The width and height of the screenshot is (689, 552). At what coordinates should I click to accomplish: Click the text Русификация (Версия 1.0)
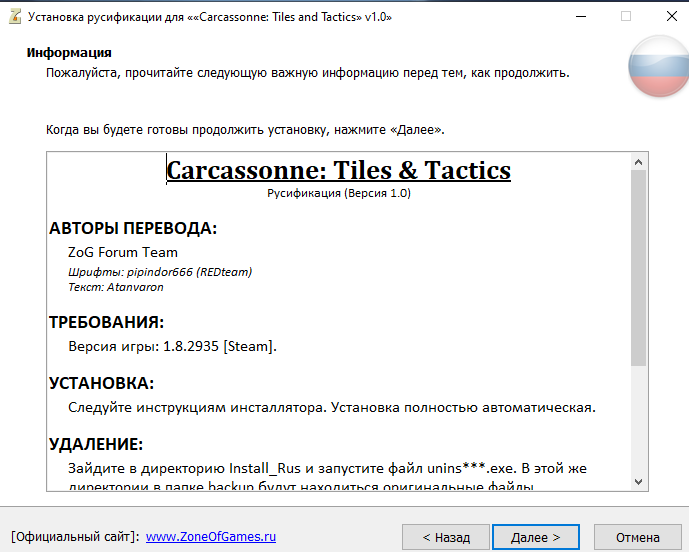tap(339, 193)
